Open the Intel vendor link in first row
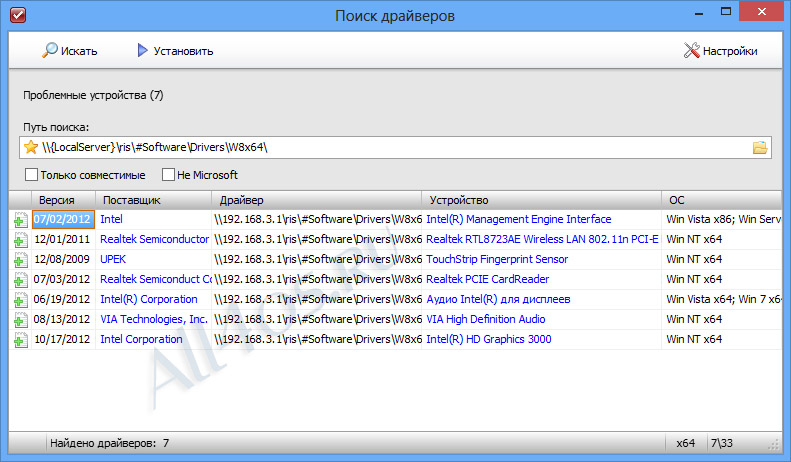Image resolution: width=791 pixels, height=462 pixels. point(111,219)
